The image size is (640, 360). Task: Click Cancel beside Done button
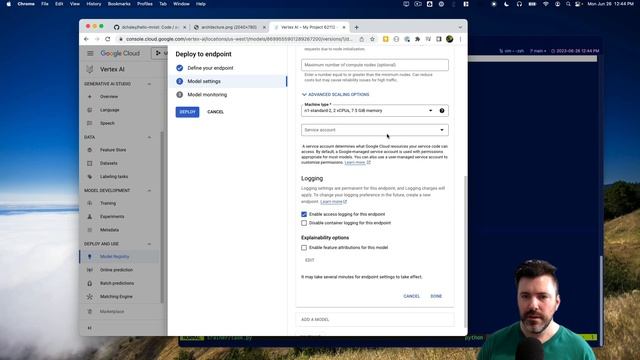click(x=411, y=296)
